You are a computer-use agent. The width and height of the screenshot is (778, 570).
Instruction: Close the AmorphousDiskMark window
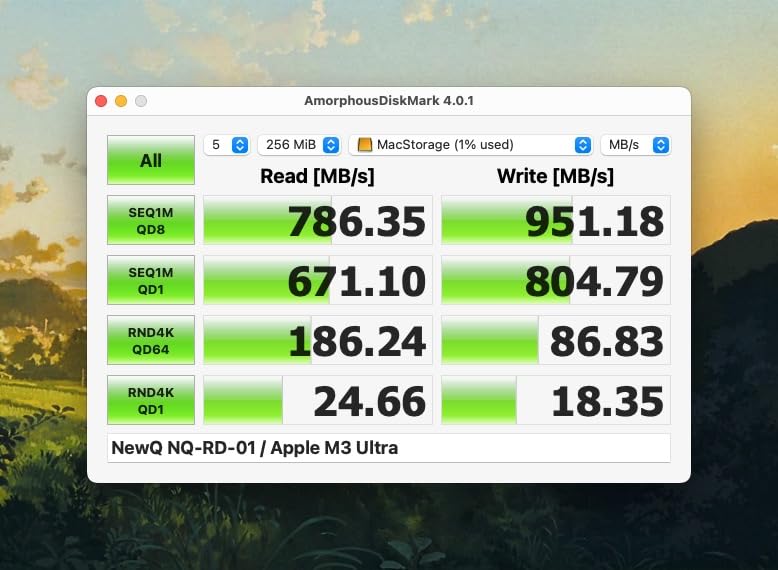[101, 101]
